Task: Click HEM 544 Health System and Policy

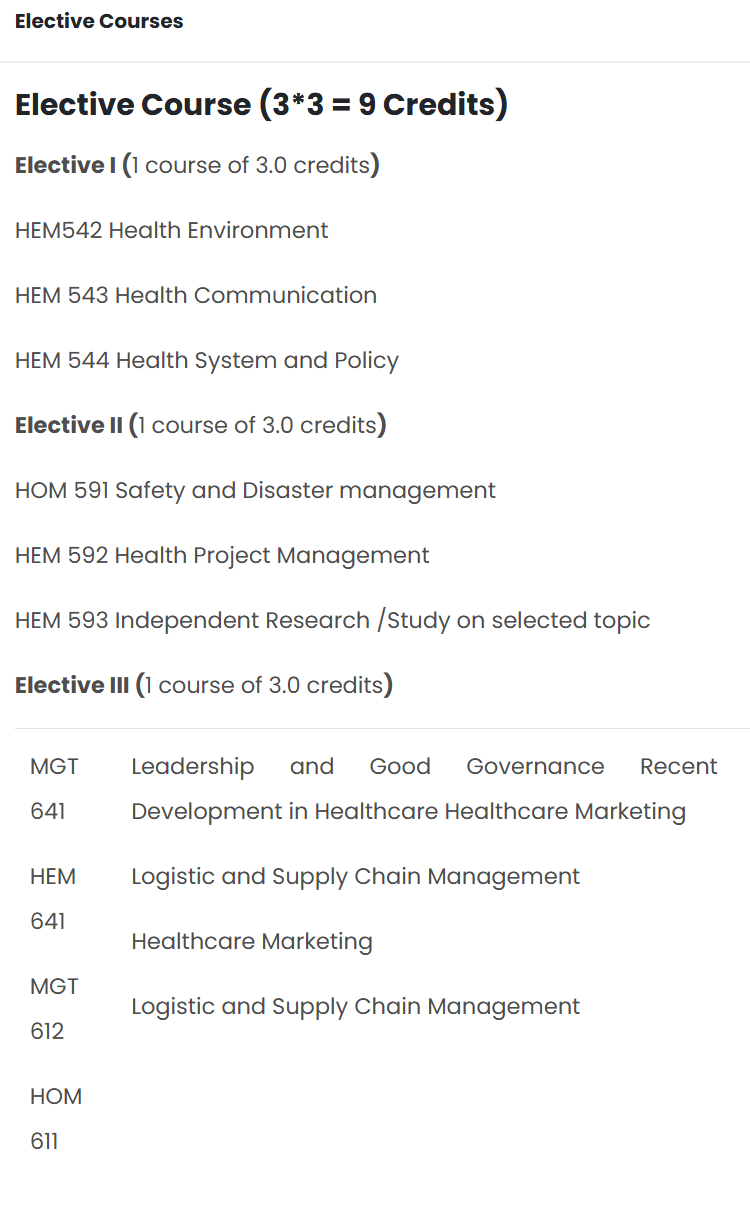Action: (207, 361)
